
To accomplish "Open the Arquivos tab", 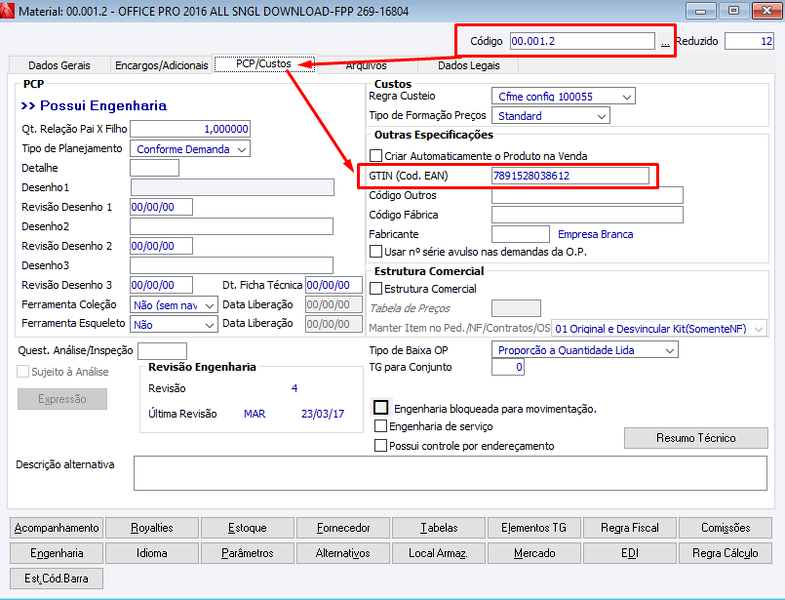I will pyautogui.click(x=366, y=65).
